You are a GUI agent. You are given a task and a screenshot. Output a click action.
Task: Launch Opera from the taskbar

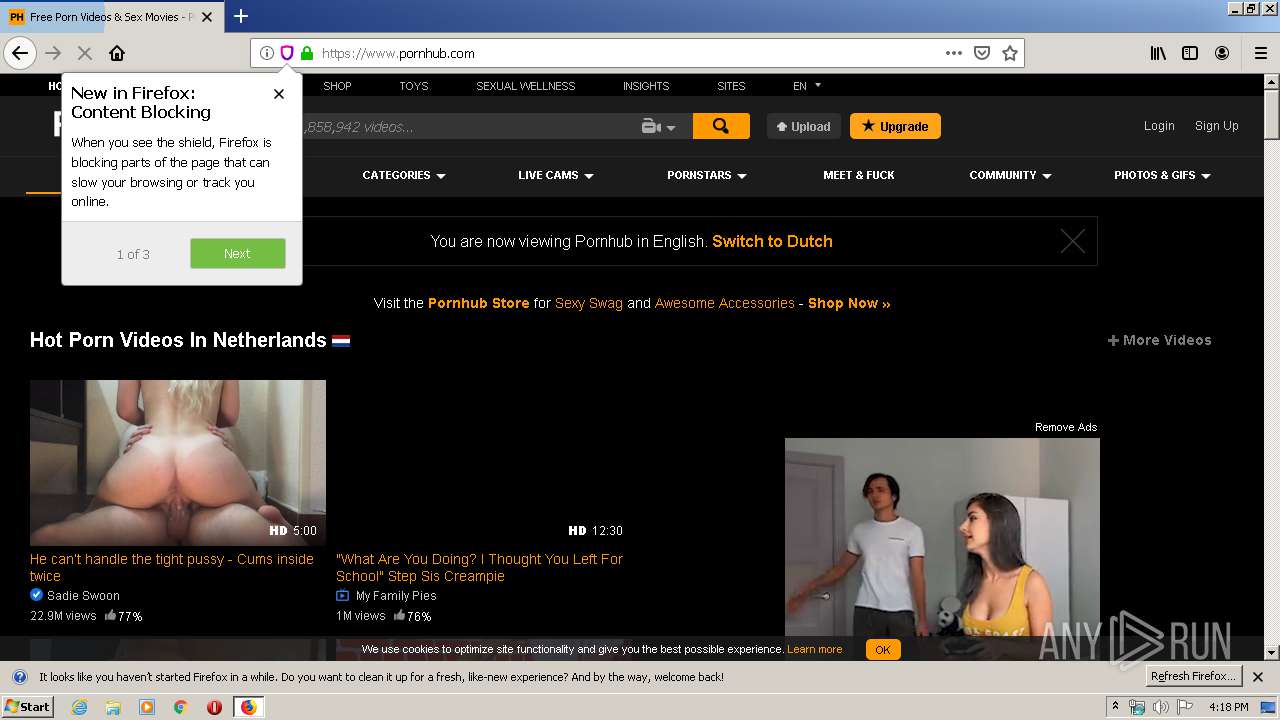(x=214, y=707)
